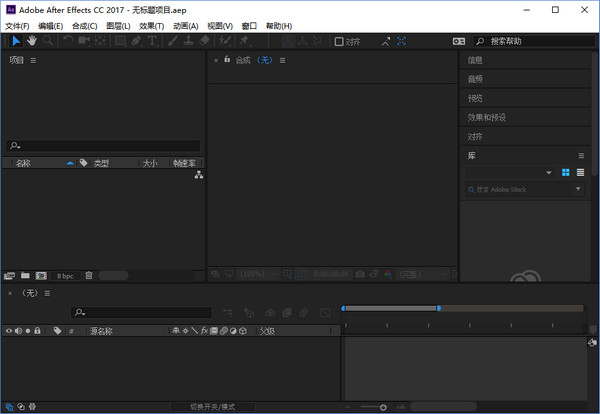Open the library selection dropdown
The height and width of the screenshot is (414, 600).
tap(510, 172)
